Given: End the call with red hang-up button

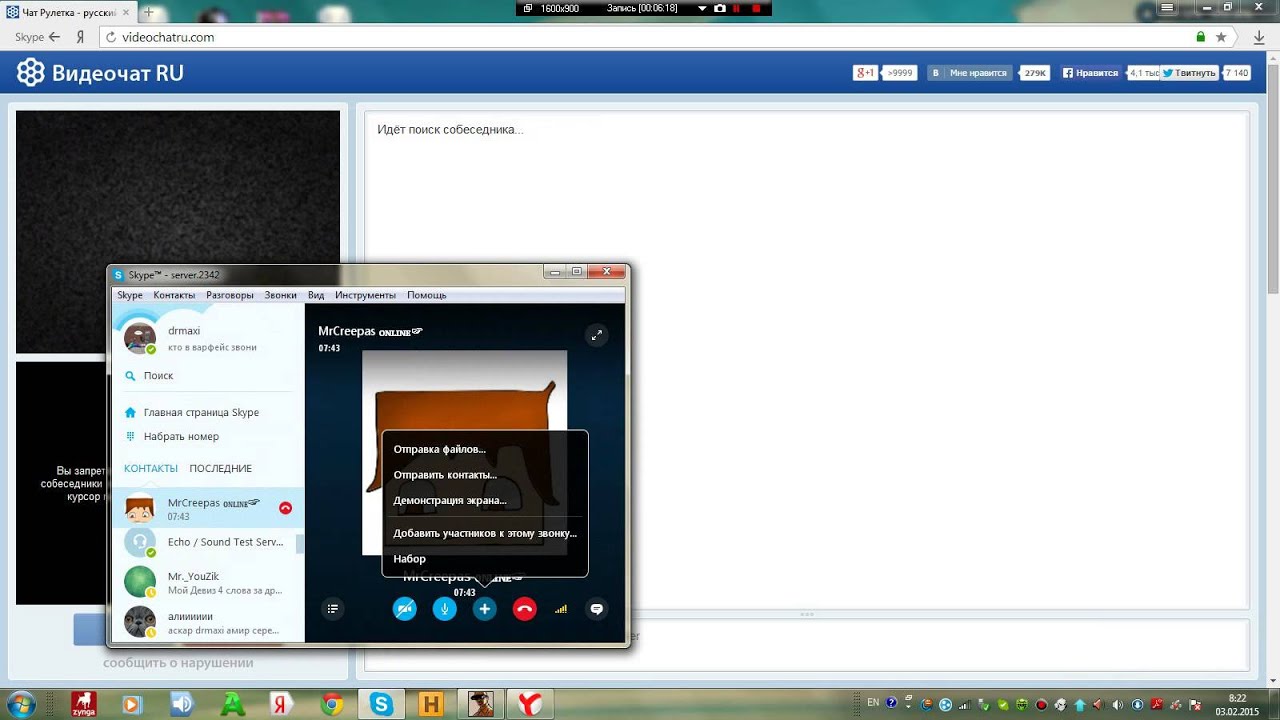Looking at the screenshot, I should tap(524, 608).
